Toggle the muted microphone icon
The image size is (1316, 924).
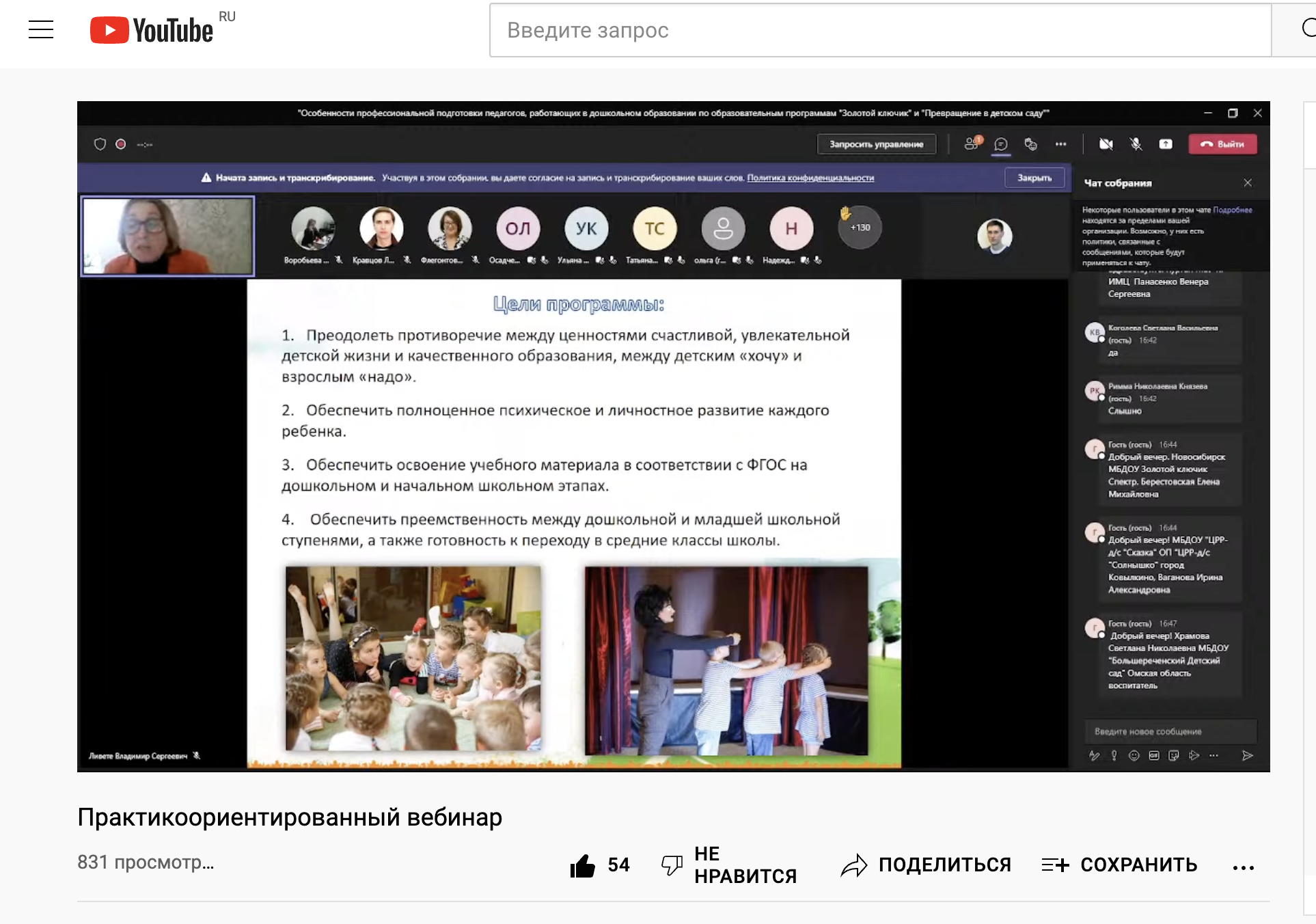1136,144
